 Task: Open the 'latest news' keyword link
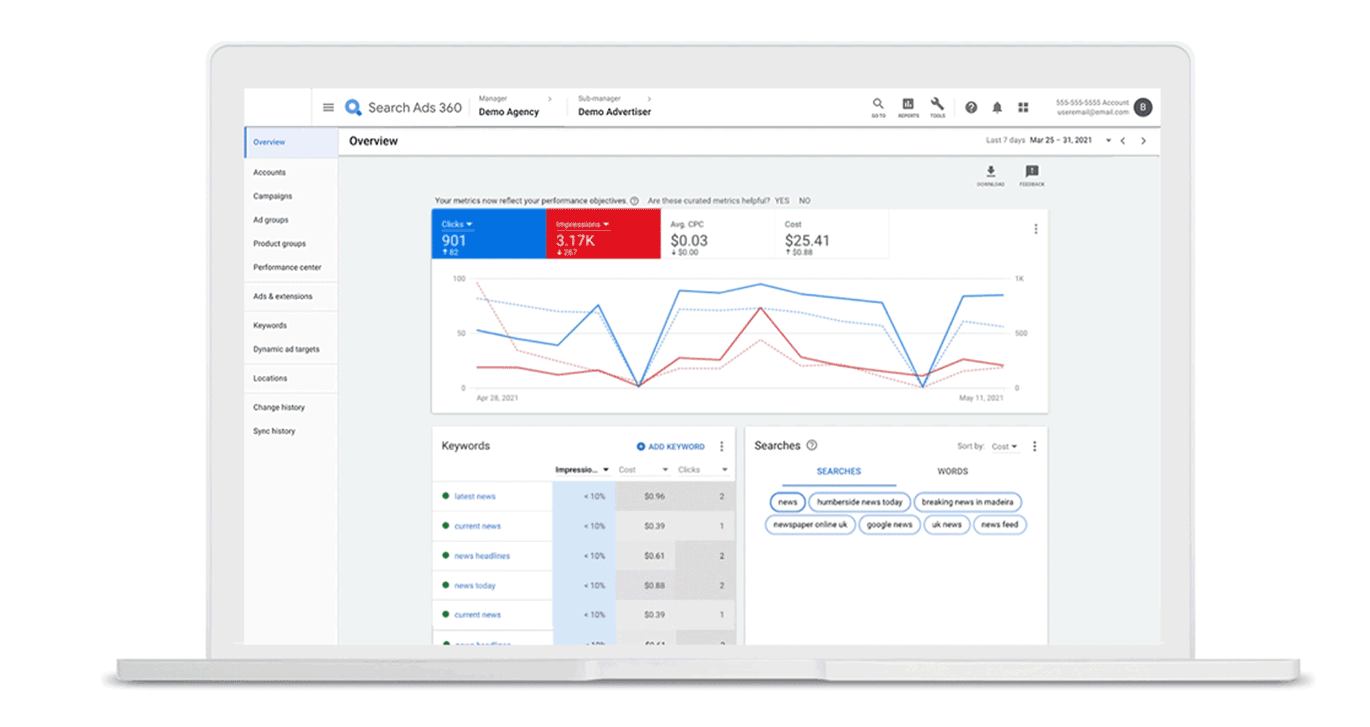point(475,497)
